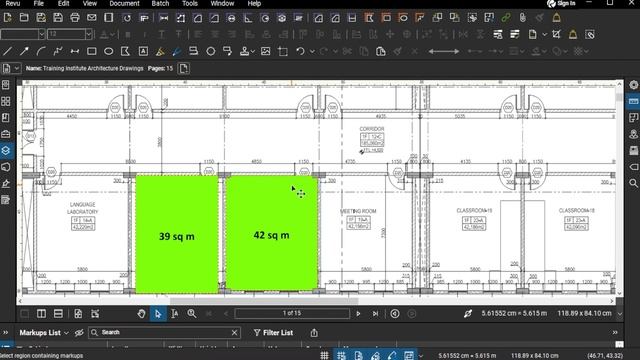
Task: Toggle hide markups eye icon
Action: pos(79,333)
